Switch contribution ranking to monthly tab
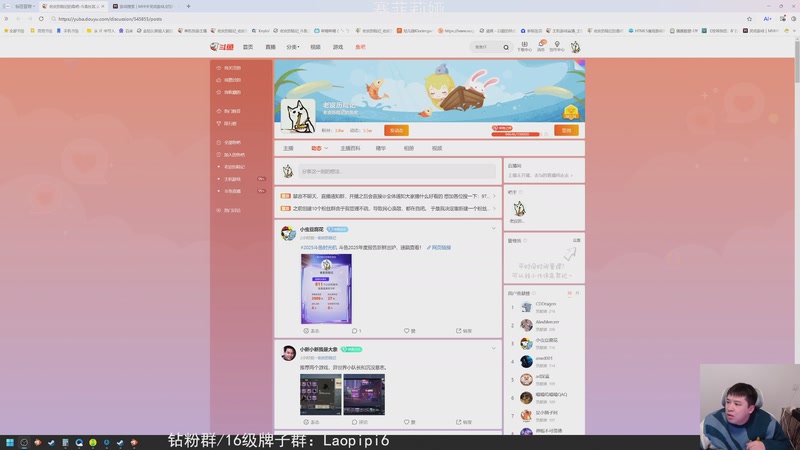The height and width of the screenshot is (450, 800). click(x=577, y=293)
